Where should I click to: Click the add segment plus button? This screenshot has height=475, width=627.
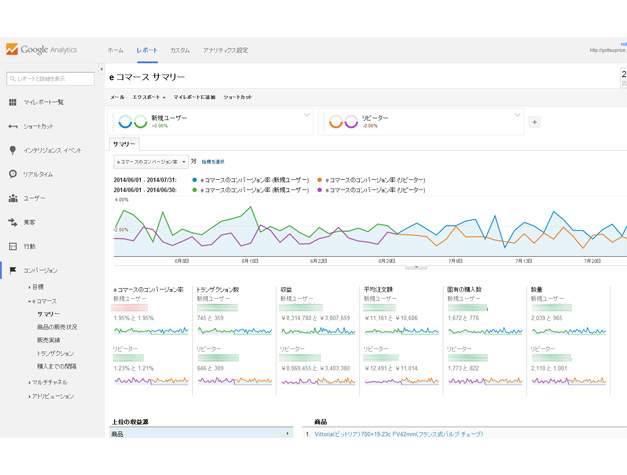(x=535, y=122)
